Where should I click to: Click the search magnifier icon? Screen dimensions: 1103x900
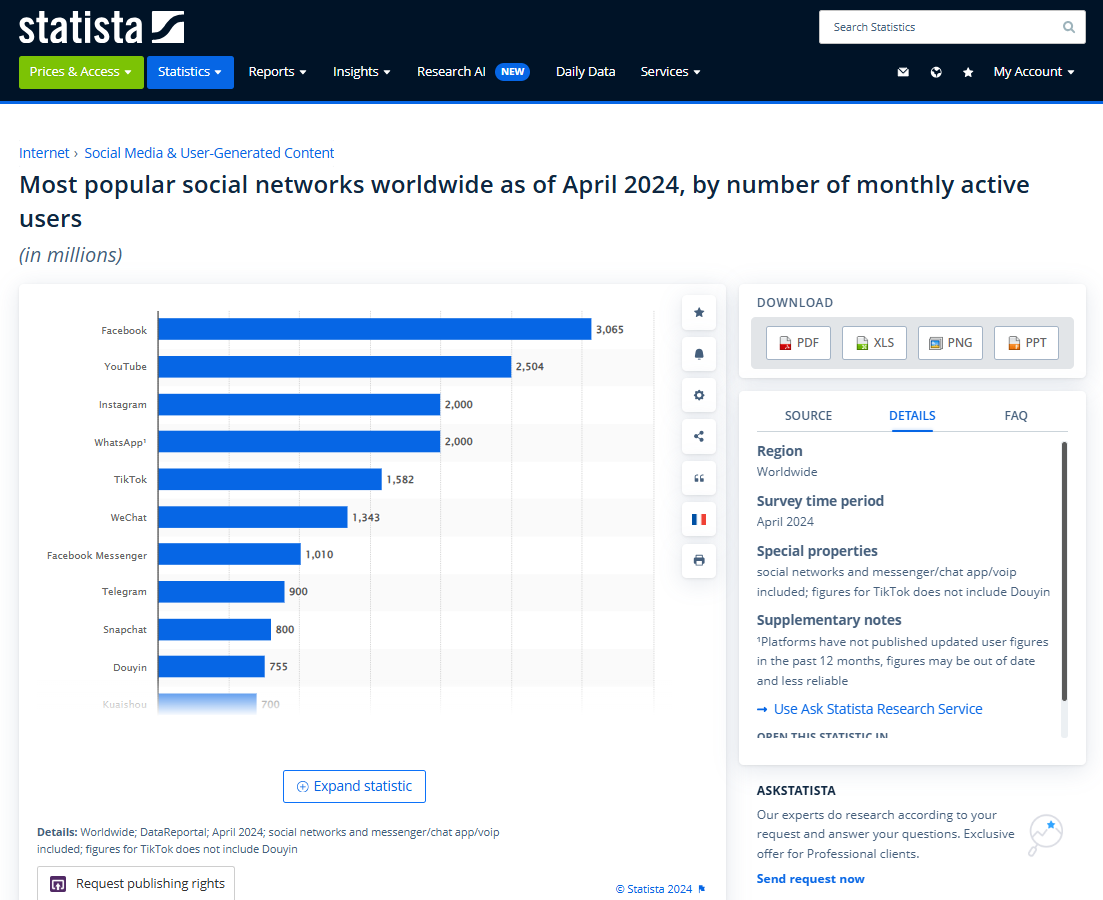pos(1068,27)
